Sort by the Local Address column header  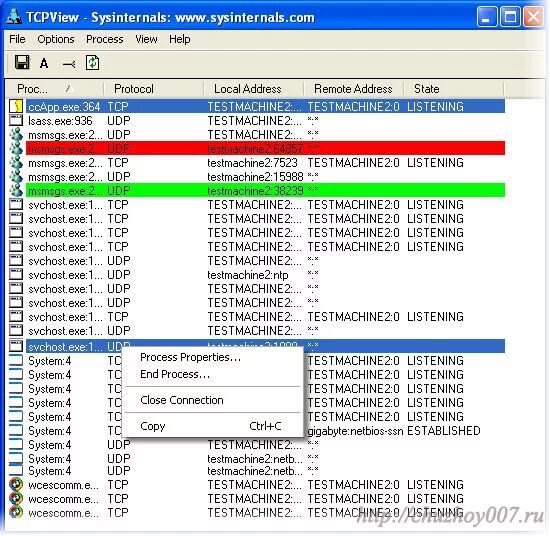(x=254, y=89)
